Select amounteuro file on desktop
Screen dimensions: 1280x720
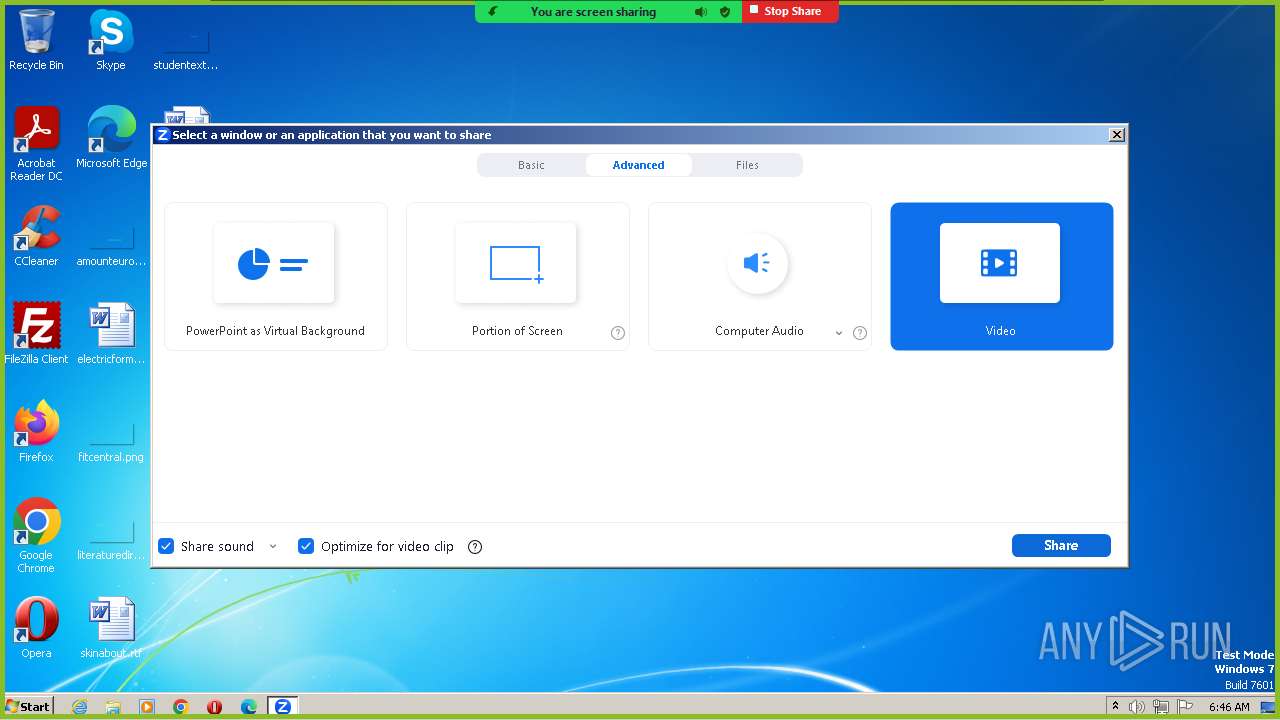(111, 244)
